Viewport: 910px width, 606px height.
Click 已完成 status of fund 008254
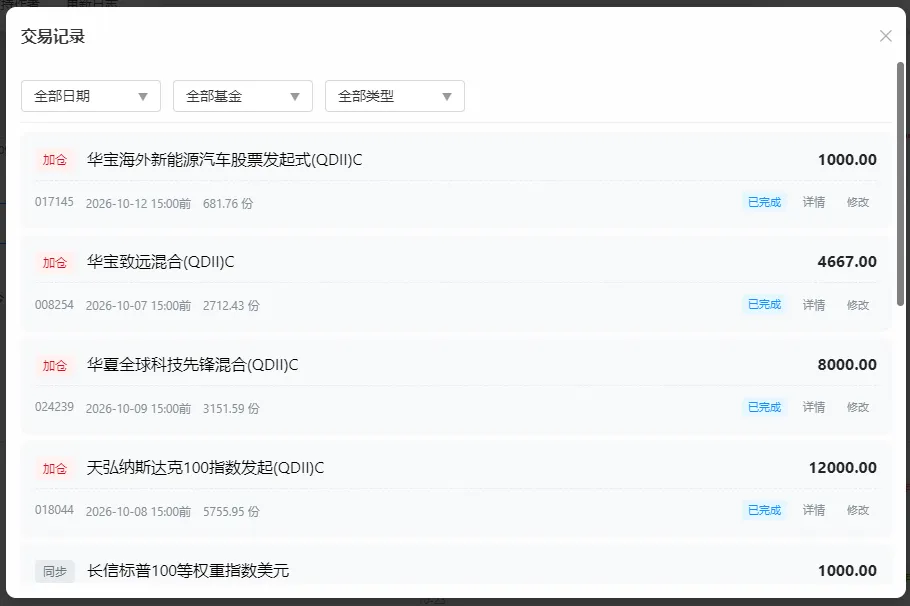(x=764, y=304)
